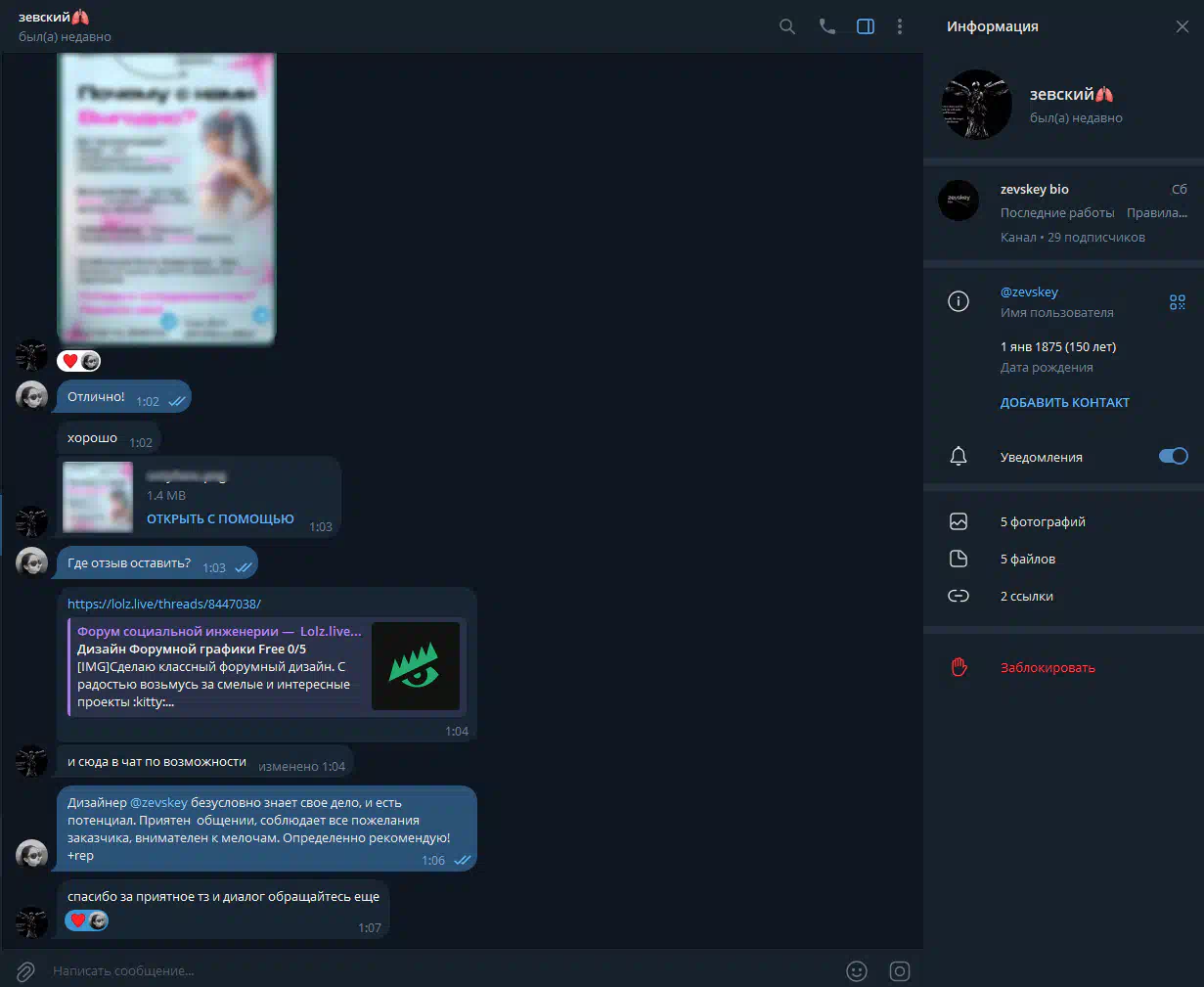1204x987 pixels.
Task: Show the QR code icon for username
Action: [x=1178, y=302]
